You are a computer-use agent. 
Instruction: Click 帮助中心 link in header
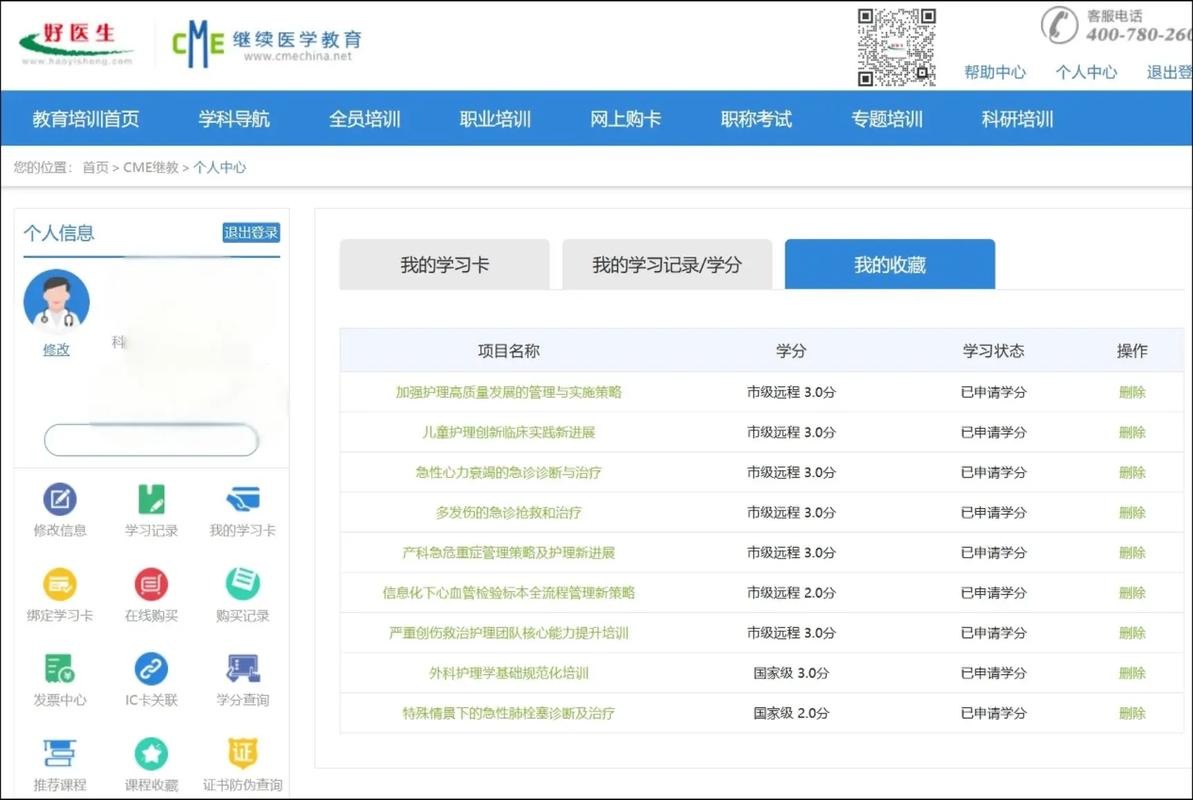click(x=994, y=72)
